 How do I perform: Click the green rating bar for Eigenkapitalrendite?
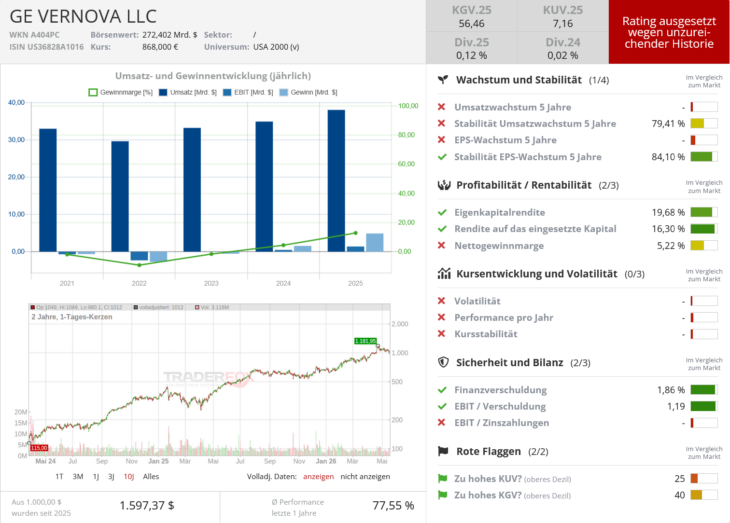[x=703, y=212]
